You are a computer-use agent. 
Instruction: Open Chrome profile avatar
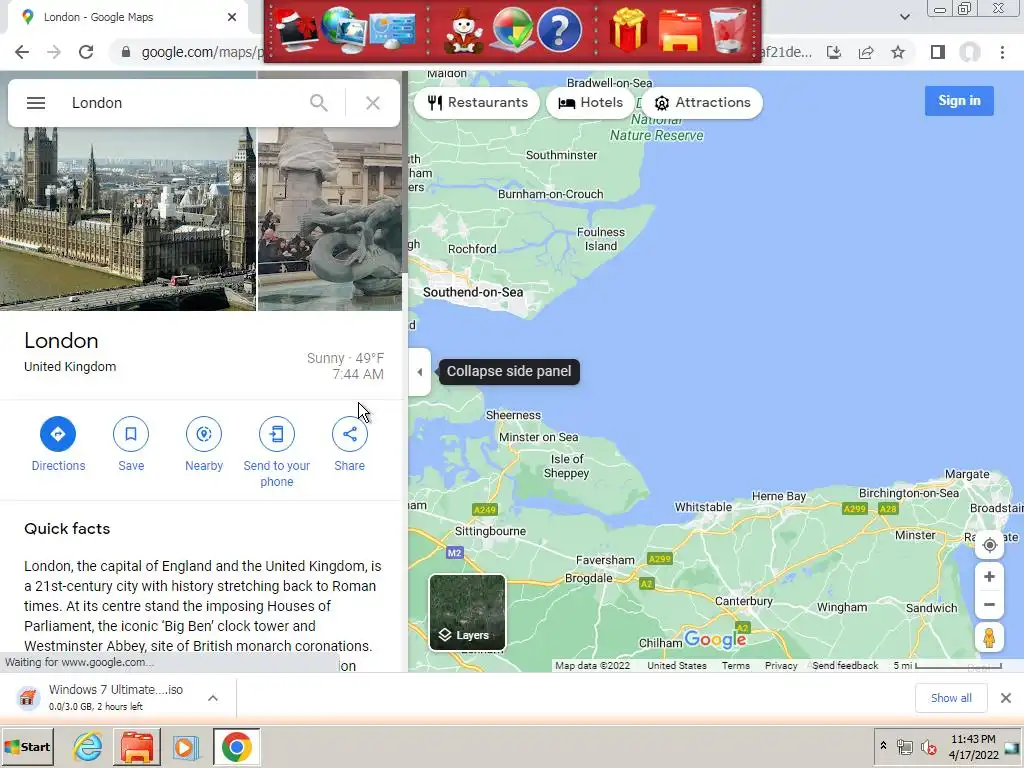(x=970, y=52)
